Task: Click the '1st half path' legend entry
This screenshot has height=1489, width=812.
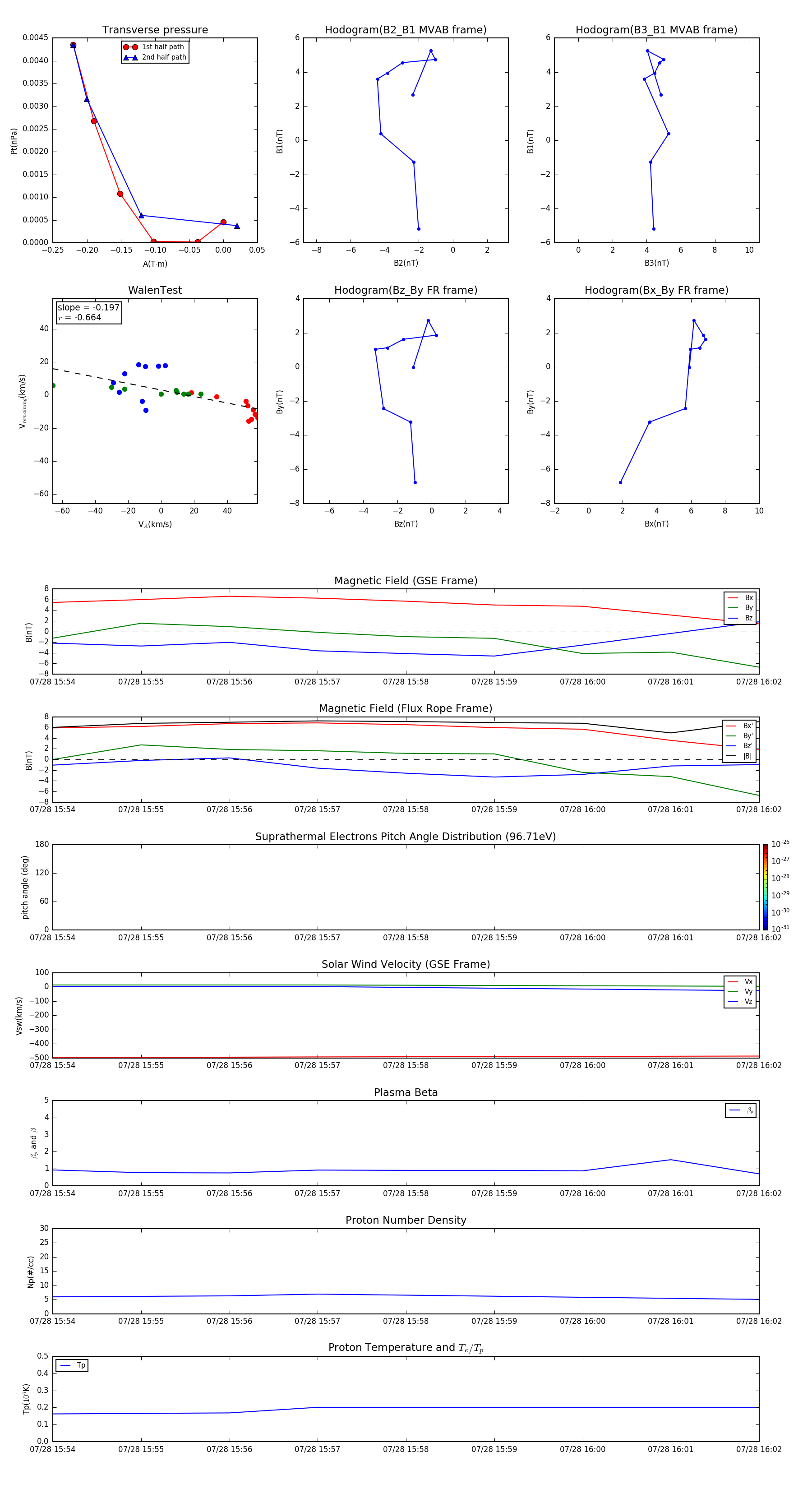Action: [154, 47]
